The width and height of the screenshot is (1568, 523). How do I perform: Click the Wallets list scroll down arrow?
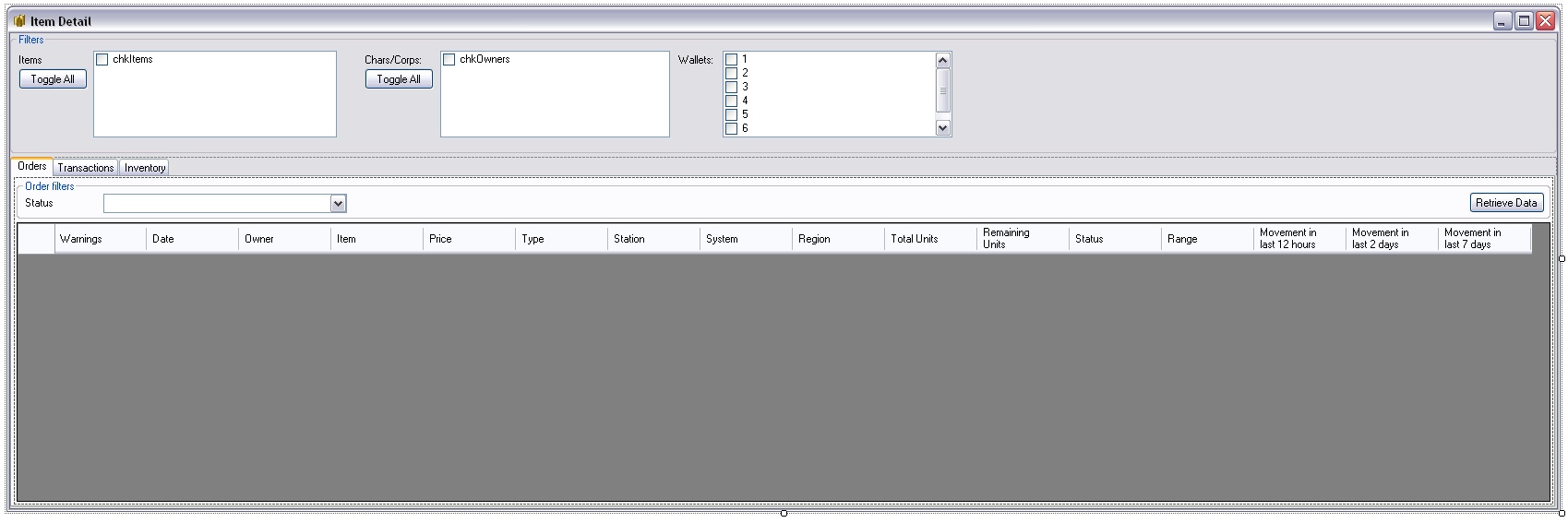click(942, 128)
